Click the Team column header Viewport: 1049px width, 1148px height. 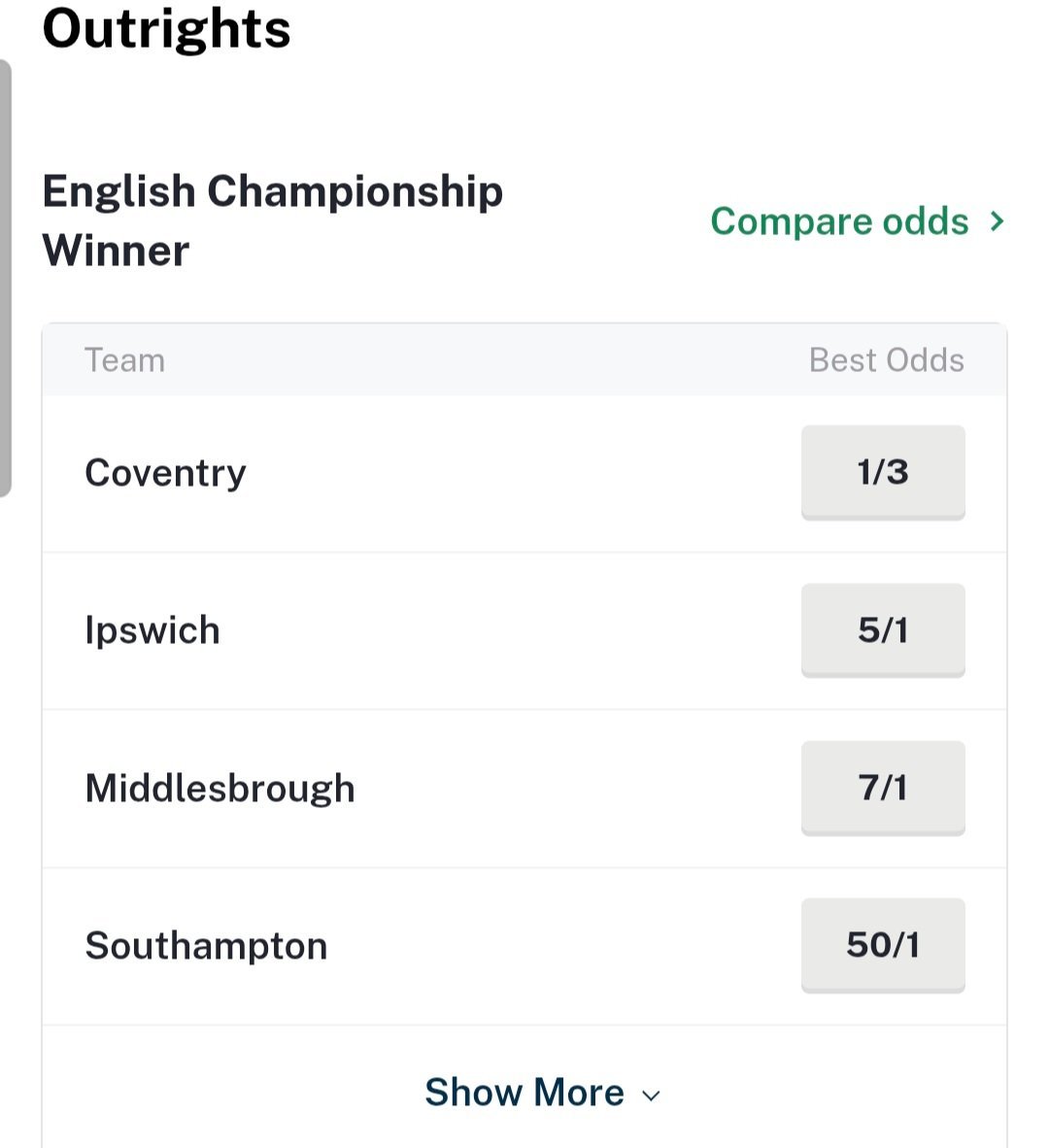pyautogui.click(x=124, y=360)
